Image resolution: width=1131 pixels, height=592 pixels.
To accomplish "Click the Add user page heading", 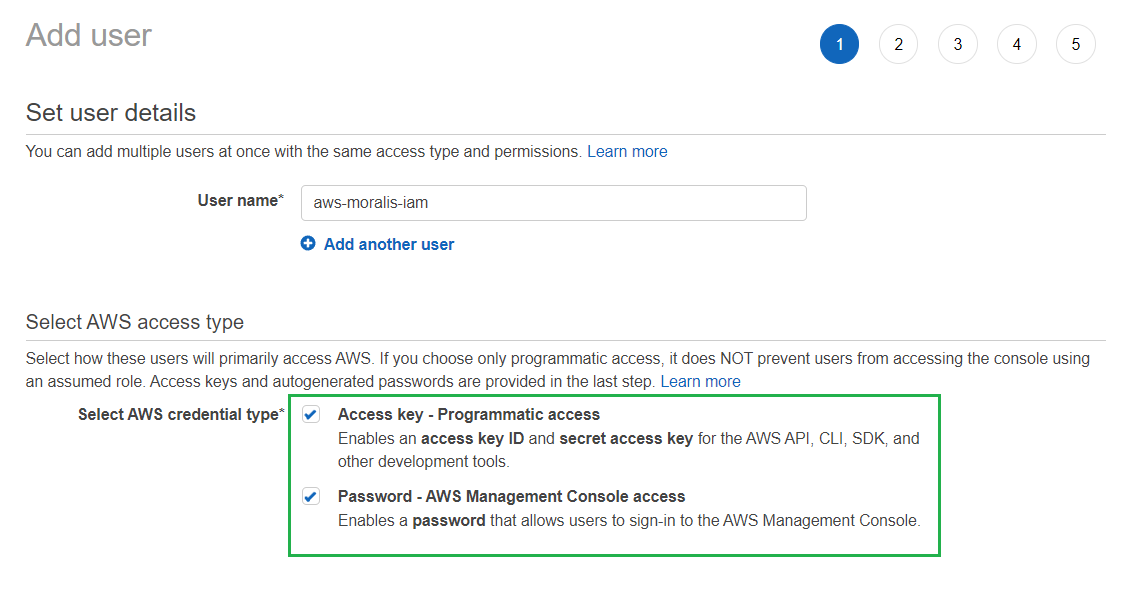I will point(88,34).
